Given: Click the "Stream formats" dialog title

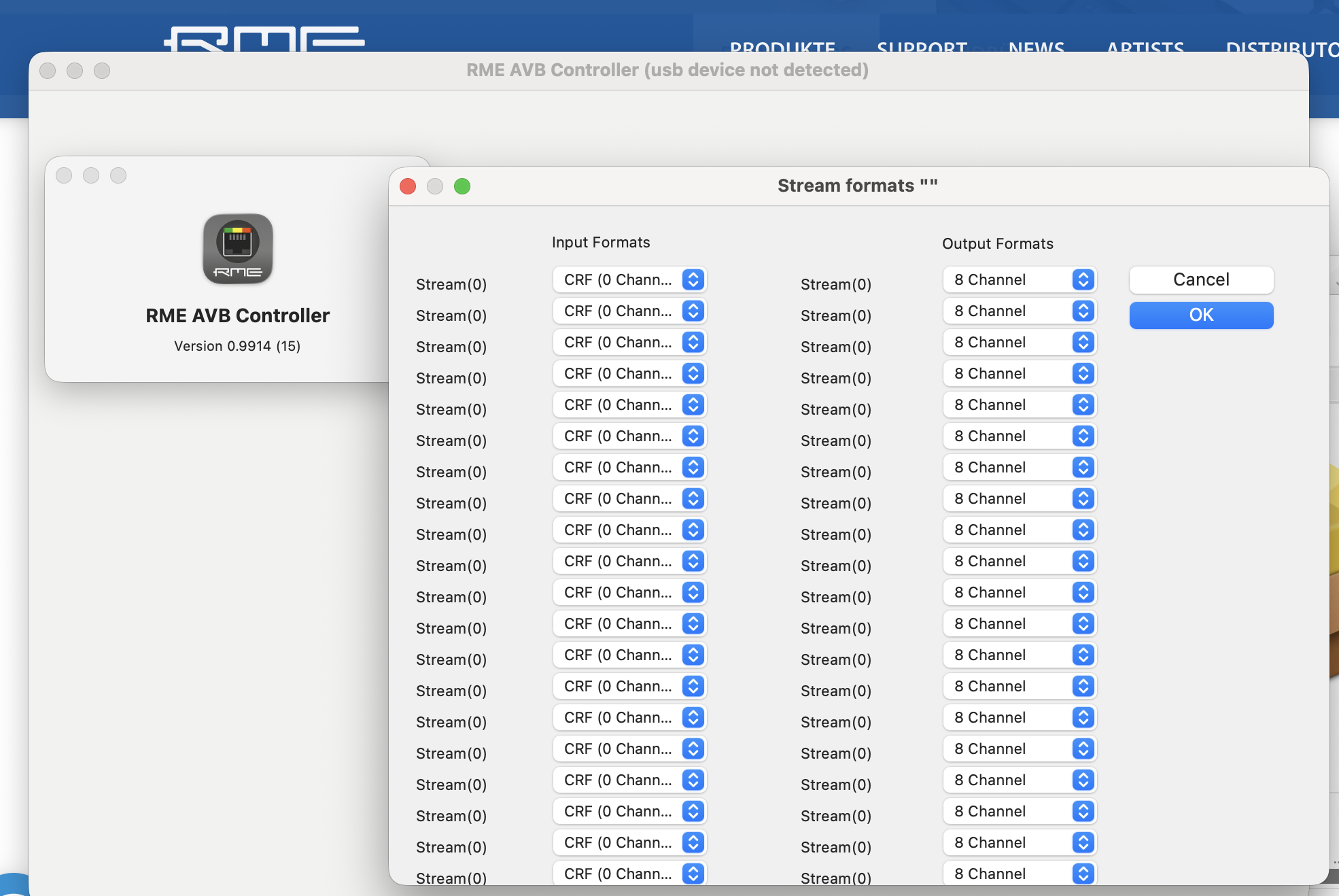Looking at the screenshot, I should tap(858, 186).
